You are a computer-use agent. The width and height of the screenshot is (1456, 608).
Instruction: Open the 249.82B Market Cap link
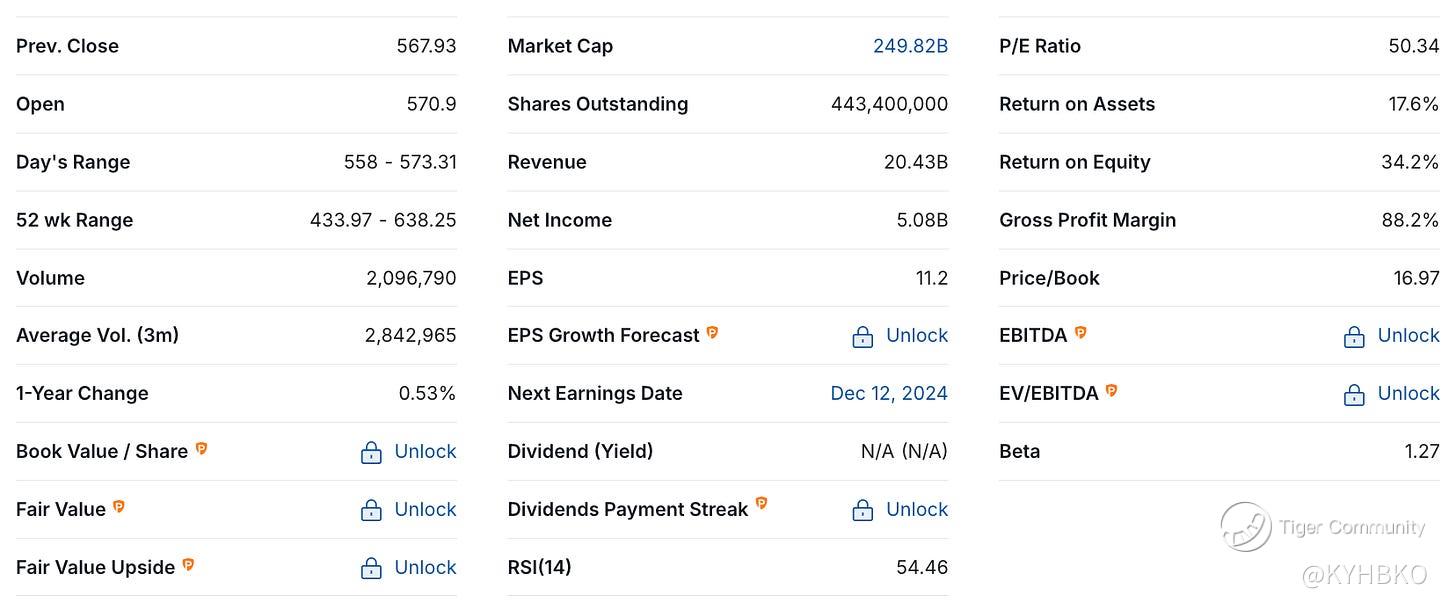[x=910, y=46]
